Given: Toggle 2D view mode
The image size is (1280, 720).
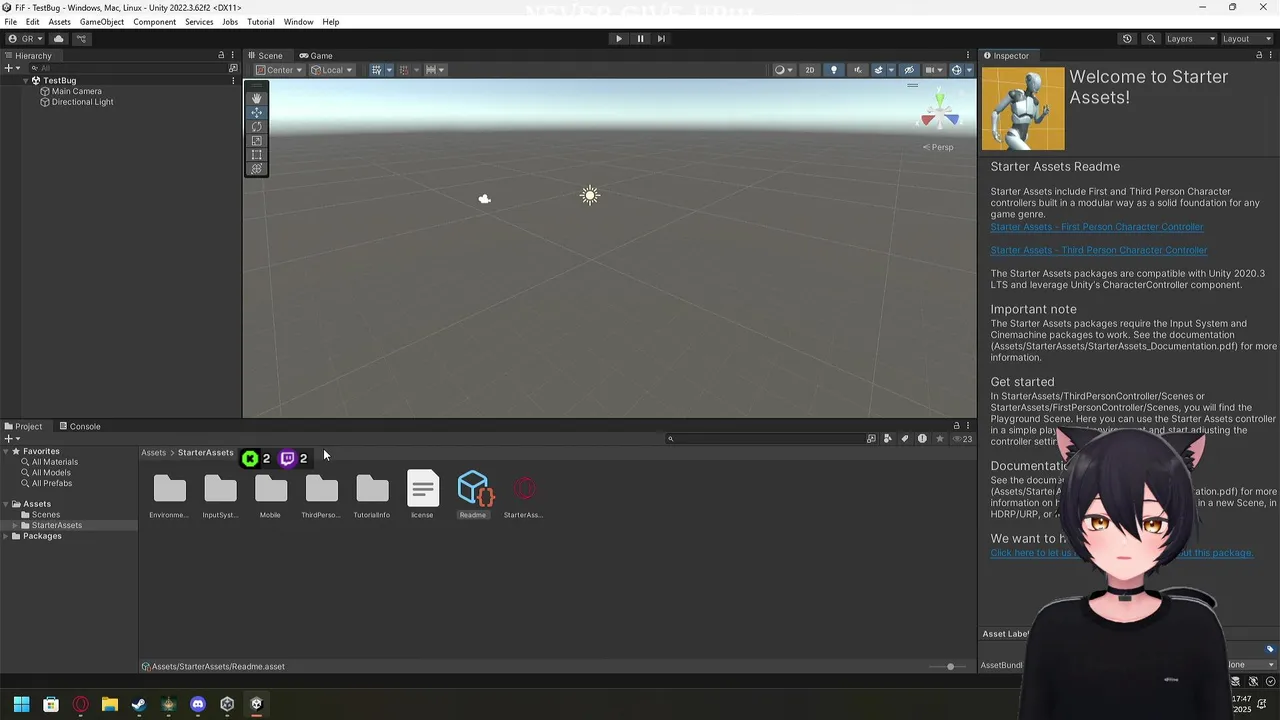Looking at the screenshot, I should click(x=810, y=70).
